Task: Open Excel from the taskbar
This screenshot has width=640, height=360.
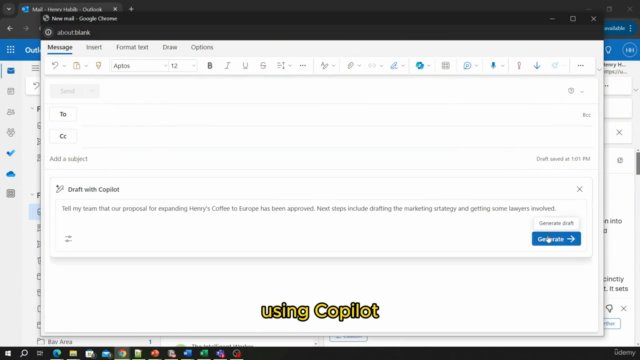Action: click(x=204, y=353)
